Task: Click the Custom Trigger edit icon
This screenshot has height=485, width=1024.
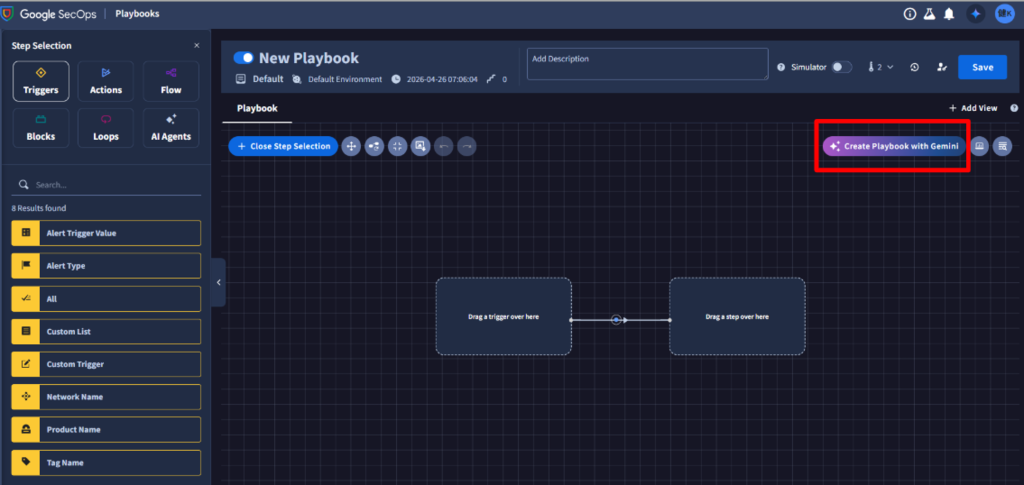Action: coord(26,364)
